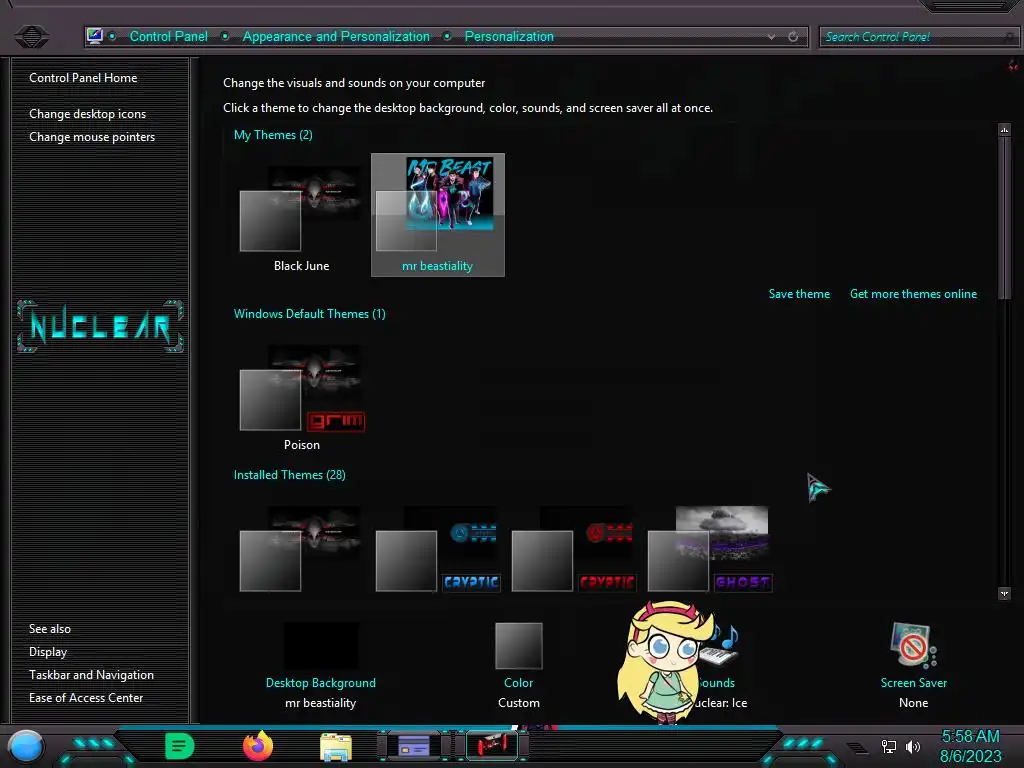Focus the Search Control Panel field
The width and height of the screenshot is (1024, 768).
[x=918, y=37]
